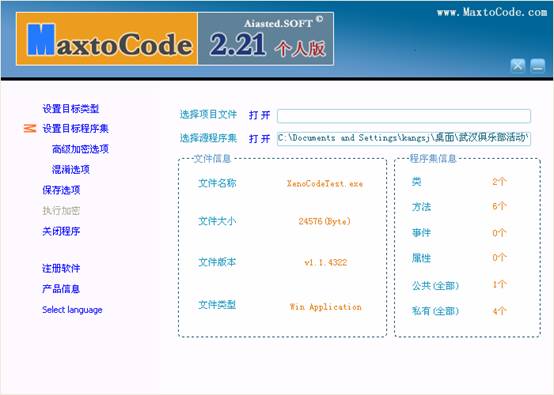This screenshot has width=554, height=395.
Task: Click Select language link
Action: click(x=72, y=310)
